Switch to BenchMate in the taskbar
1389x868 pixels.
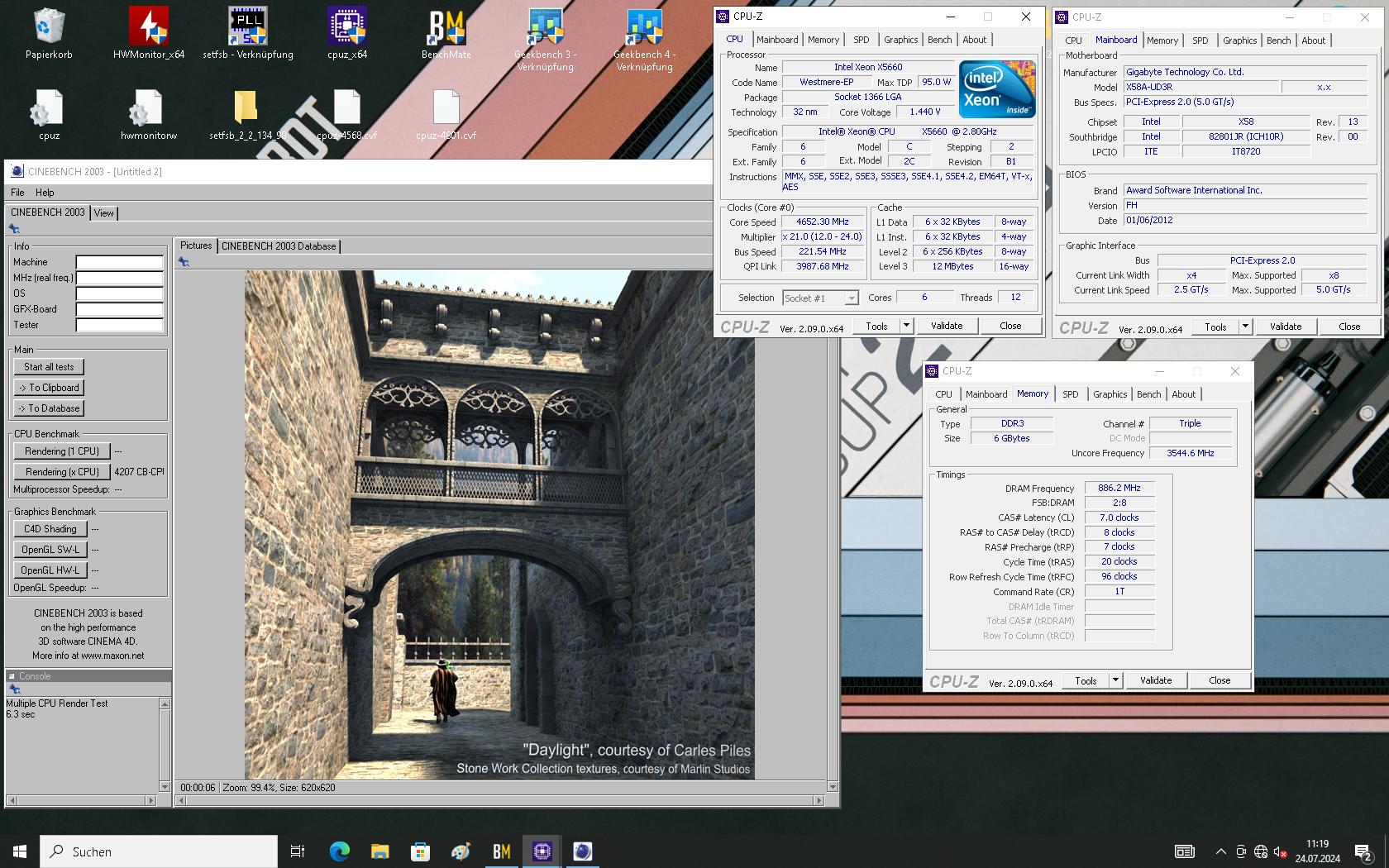(x=501, y=851)
